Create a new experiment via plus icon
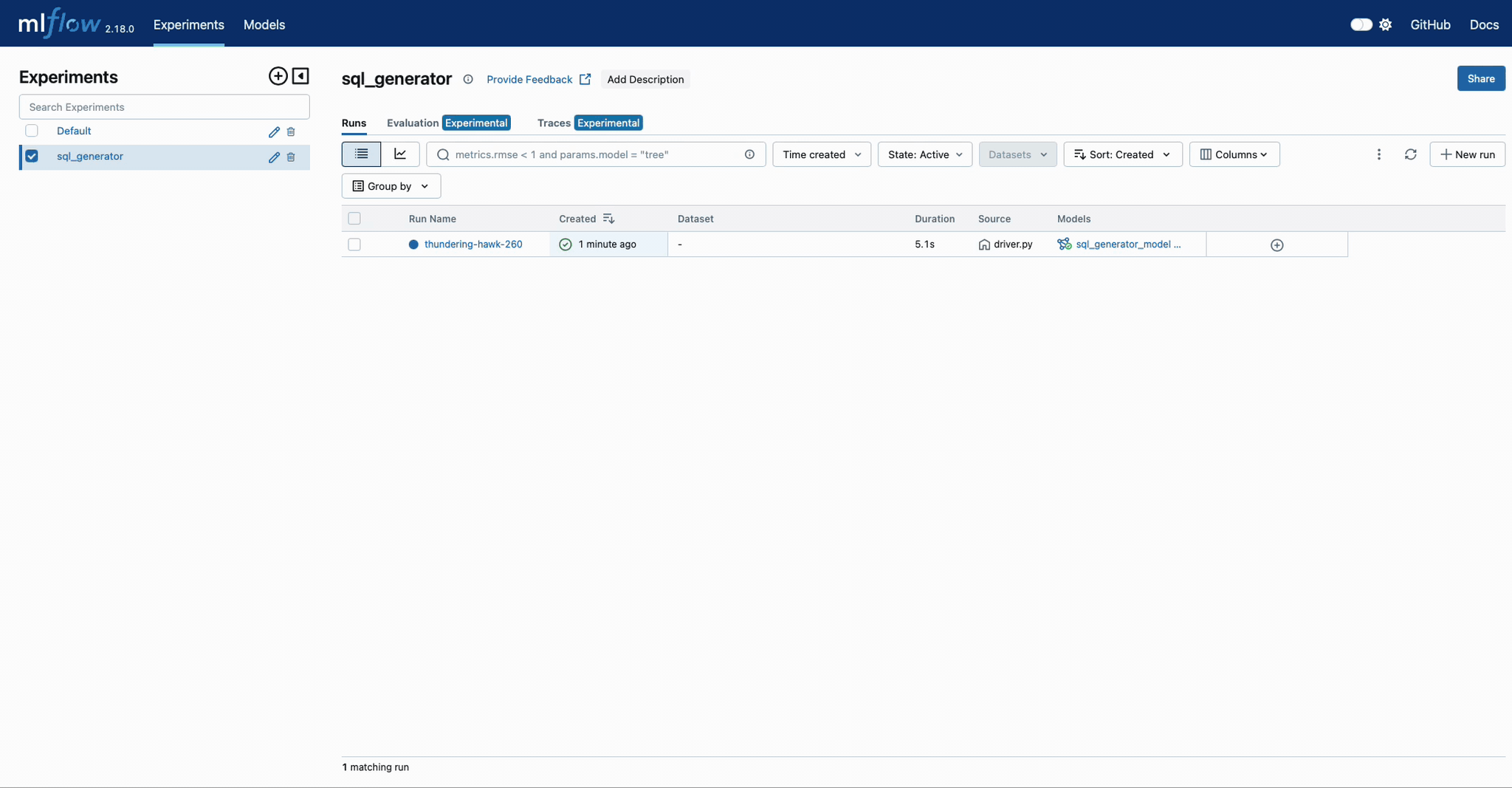 click(277, 76)
